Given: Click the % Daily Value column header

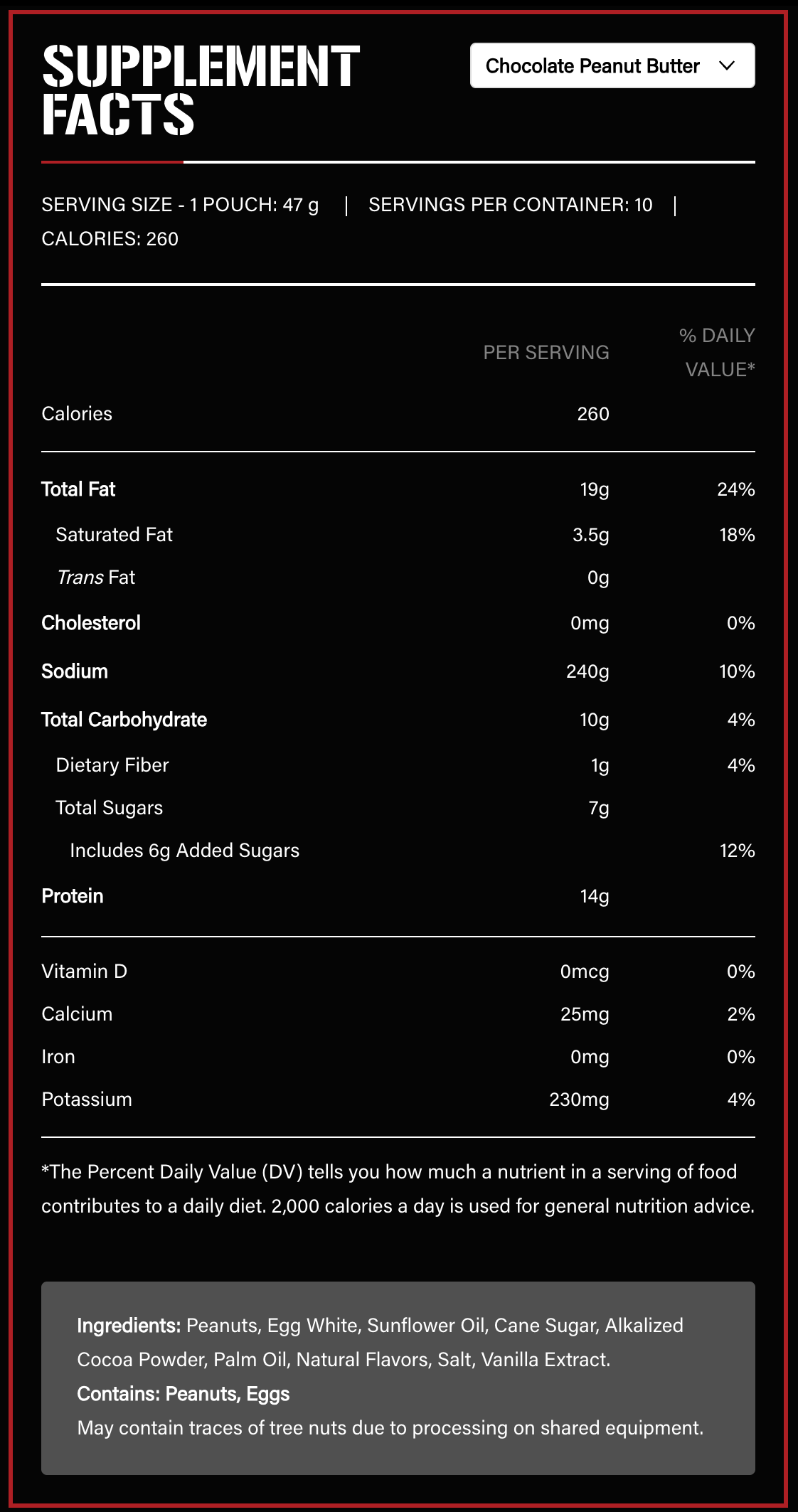Looking at the screenshot, I should (x=717, y=353).
